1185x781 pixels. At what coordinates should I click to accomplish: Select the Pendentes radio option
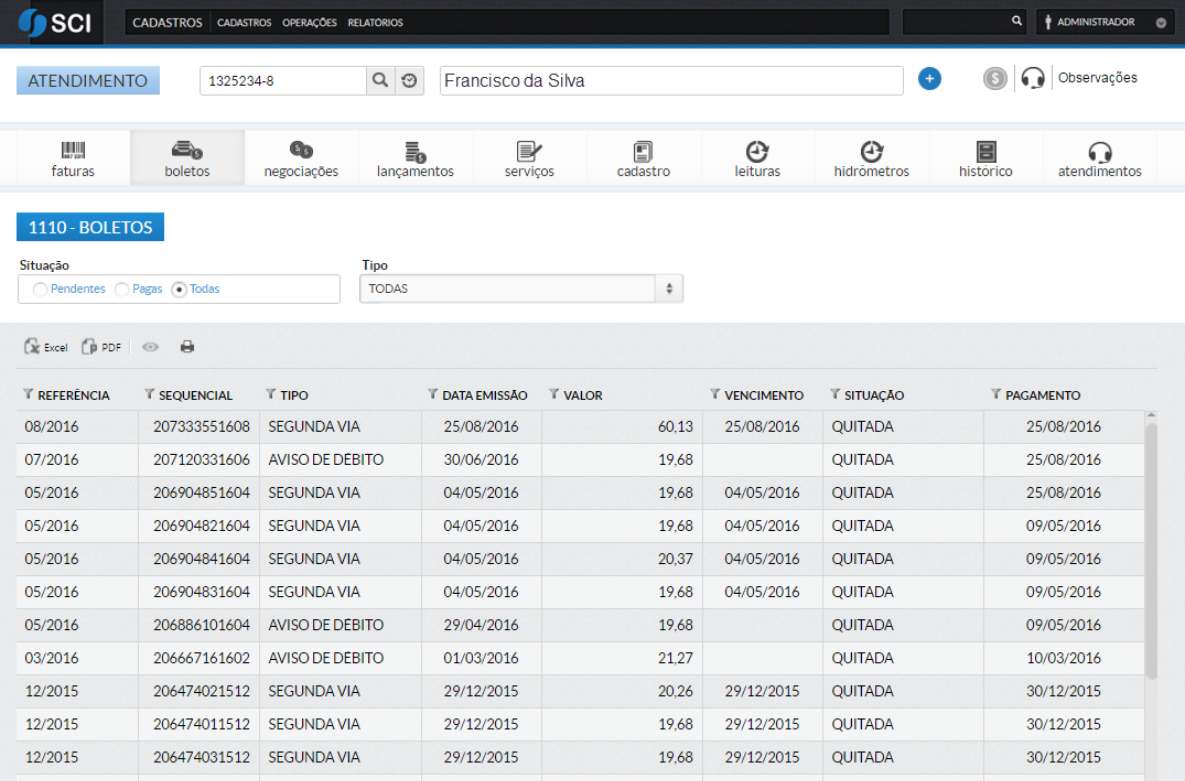(x=39, y=289)
